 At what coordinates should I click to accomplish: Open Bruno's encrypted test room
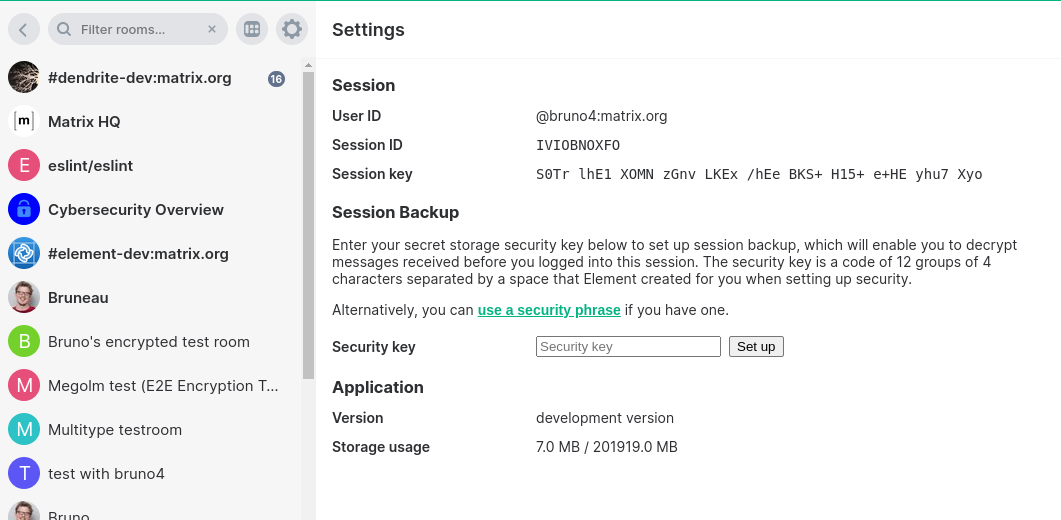tap(148, 342)
